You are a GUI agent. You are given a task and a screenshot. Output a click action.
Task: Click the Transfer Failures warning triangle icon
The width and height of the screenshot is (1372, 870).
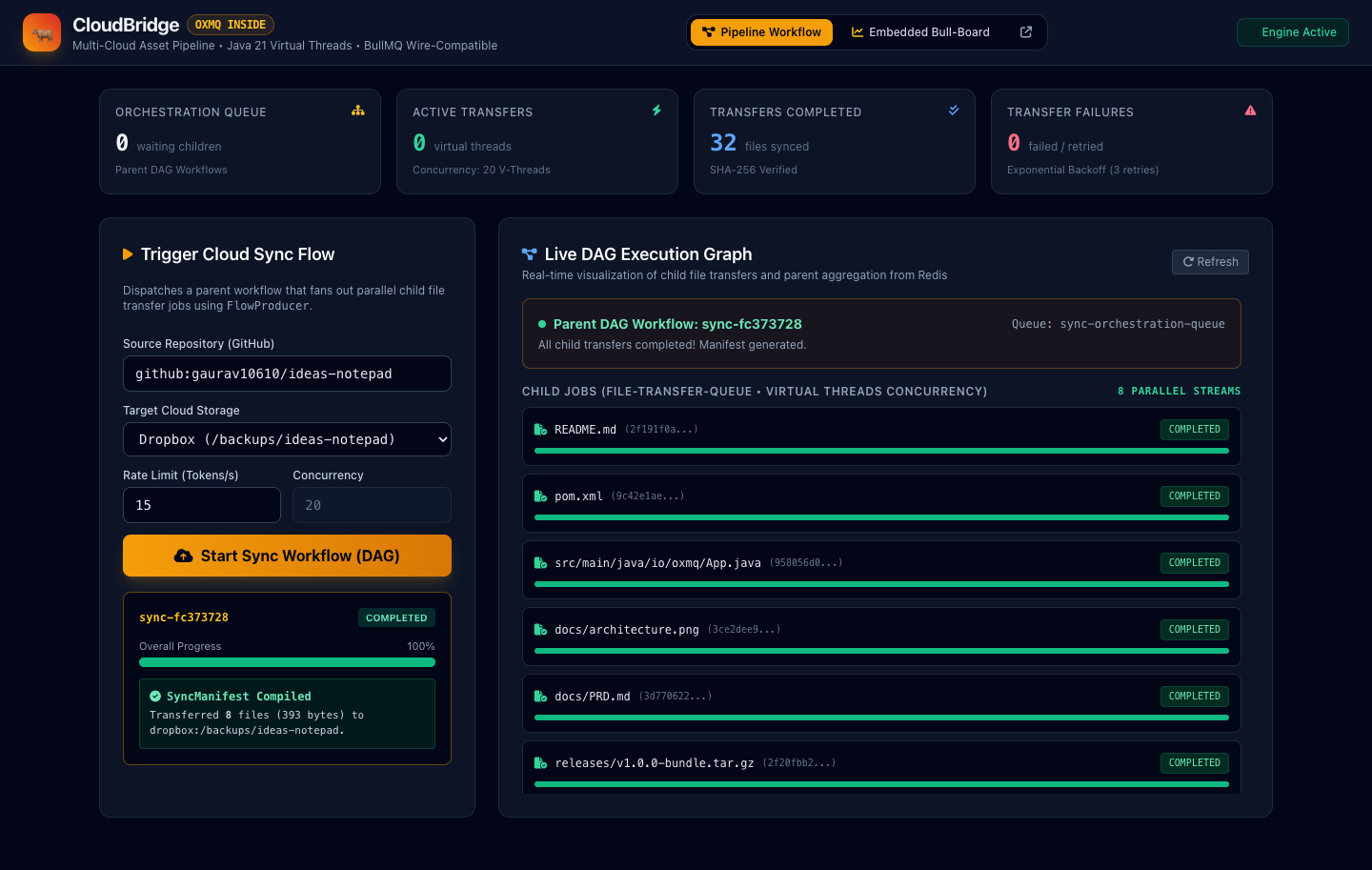(x=1250, y=111)
